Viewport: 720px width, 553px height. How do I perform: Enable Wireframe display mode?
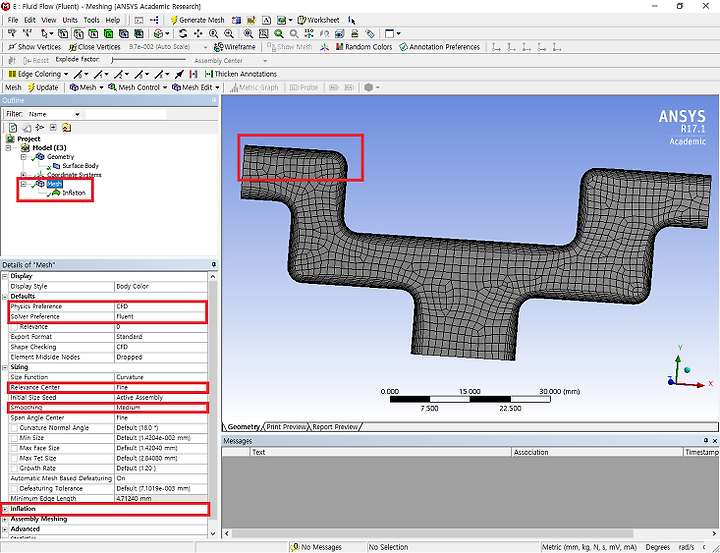coord(235,47)
